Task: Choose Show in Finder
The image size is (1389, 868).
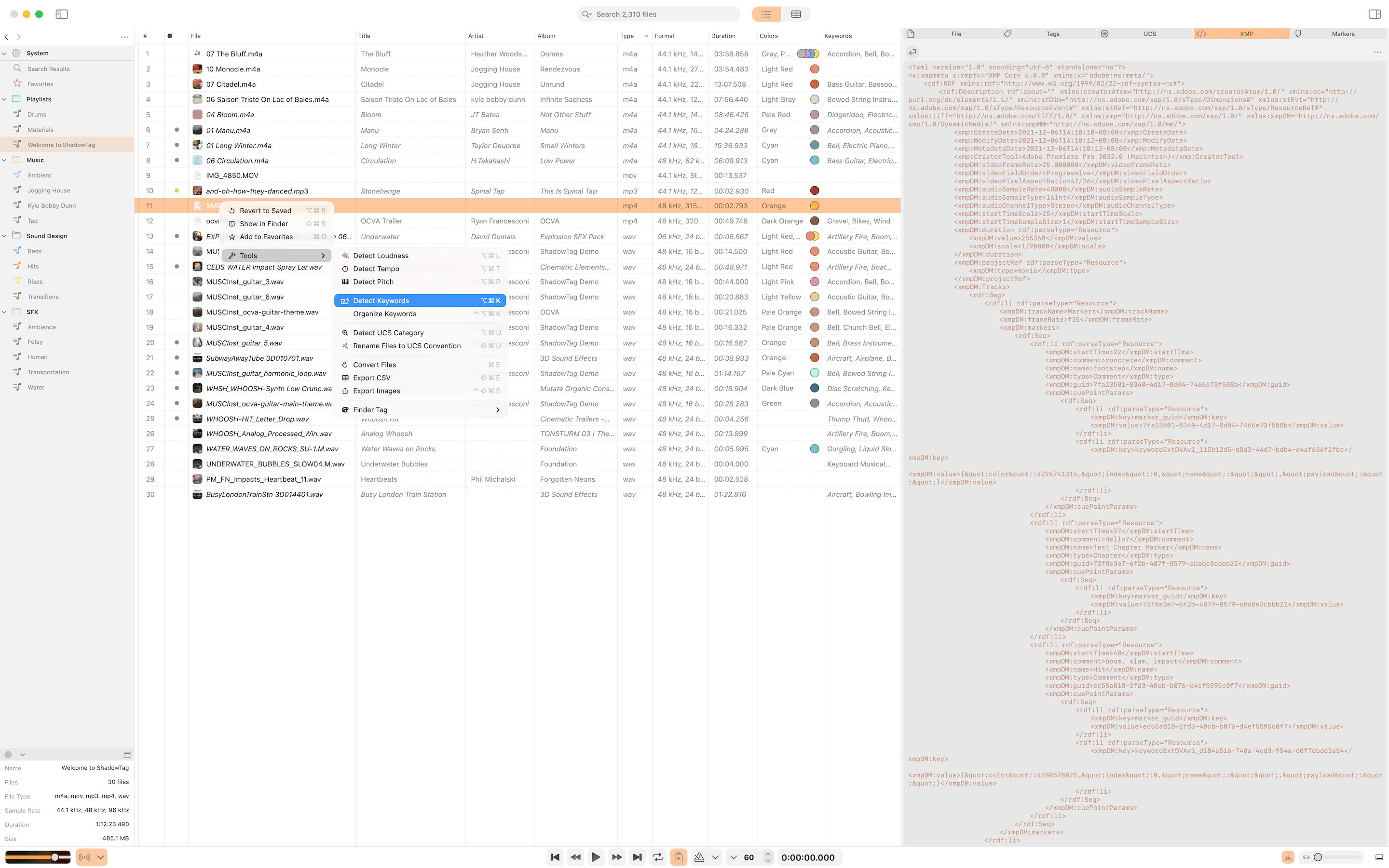Action: click(x=264, y=223)
